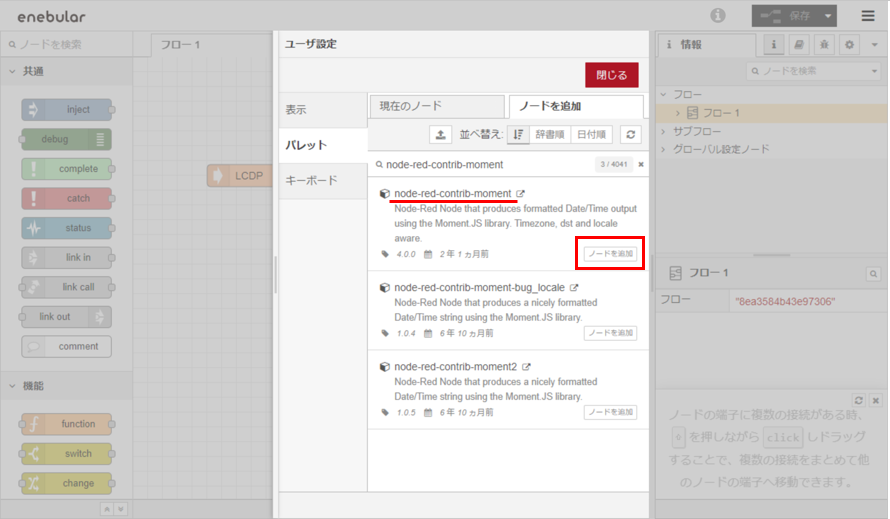Collapse the 機能 palette category
The height and width of the screenshot is (519, 890).
coord(66,386)
